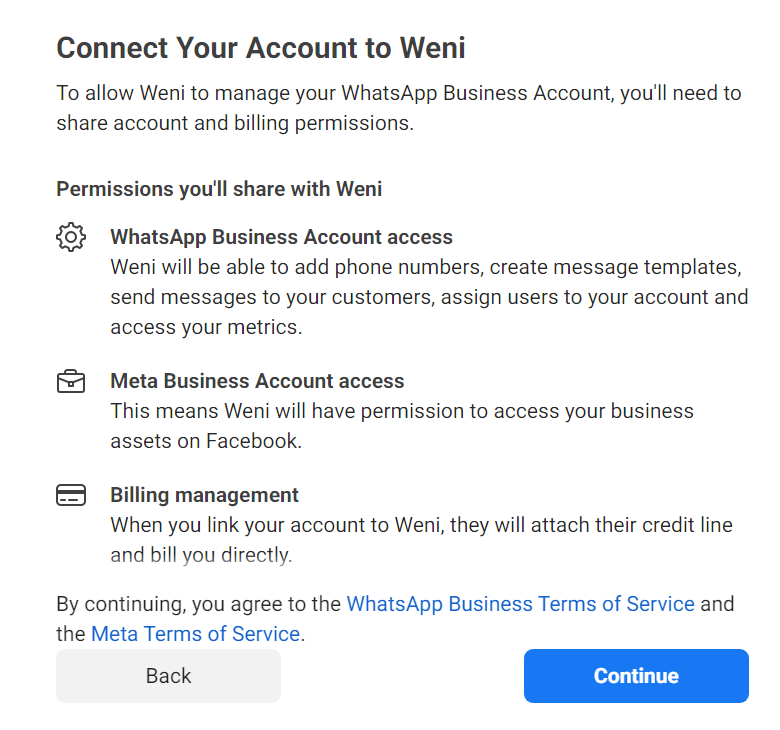Select the "WhatsApp Business Account access" title

coord(281,238)
